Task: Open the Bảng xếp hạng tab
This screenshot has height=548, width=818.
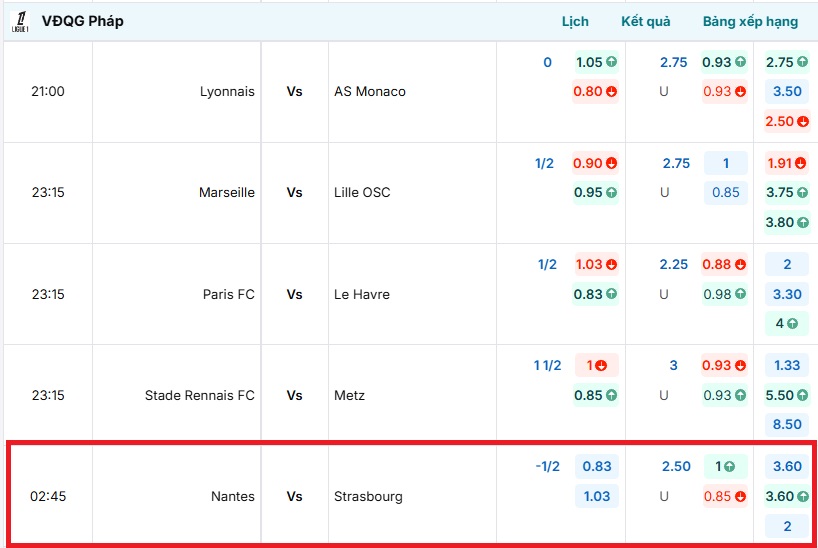Action: pos(750,21)
